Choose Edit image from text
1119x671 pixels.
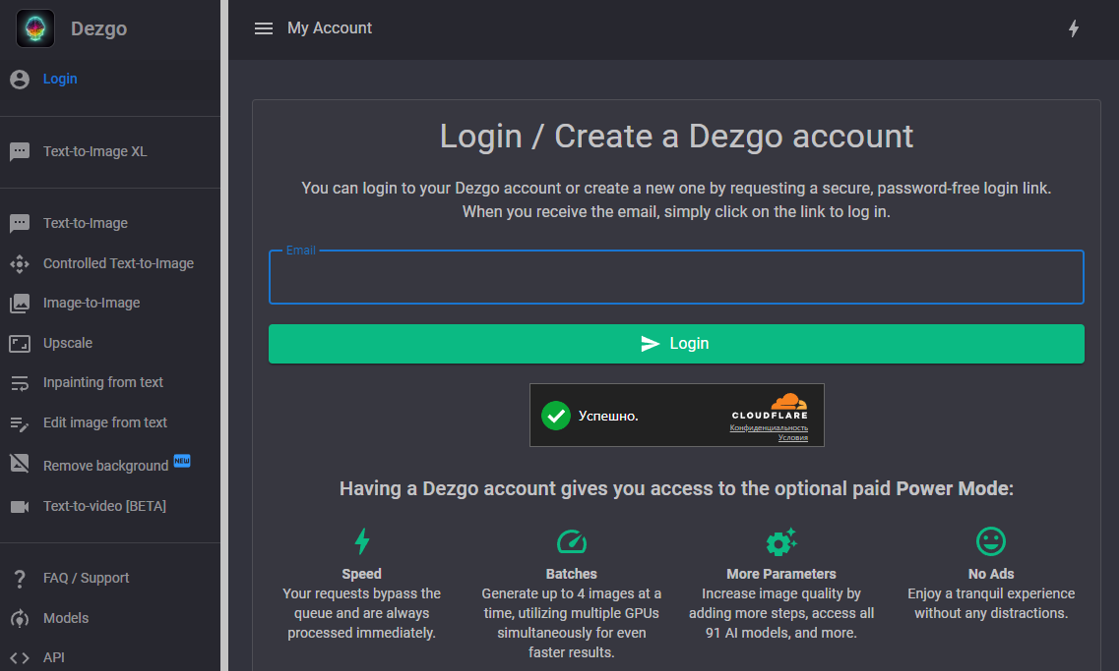(110, 423)
